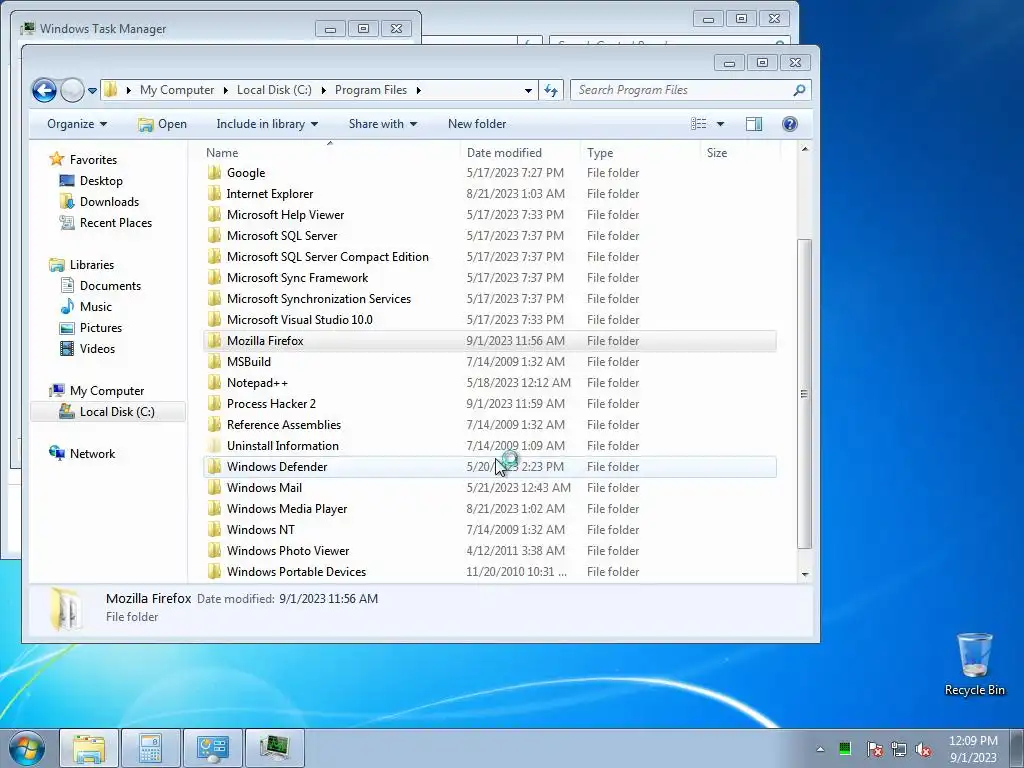Image resolution: width=1024 pixels, height=768 pixels.
Task: Refresh the Program Files folder view
Action: 551,90
